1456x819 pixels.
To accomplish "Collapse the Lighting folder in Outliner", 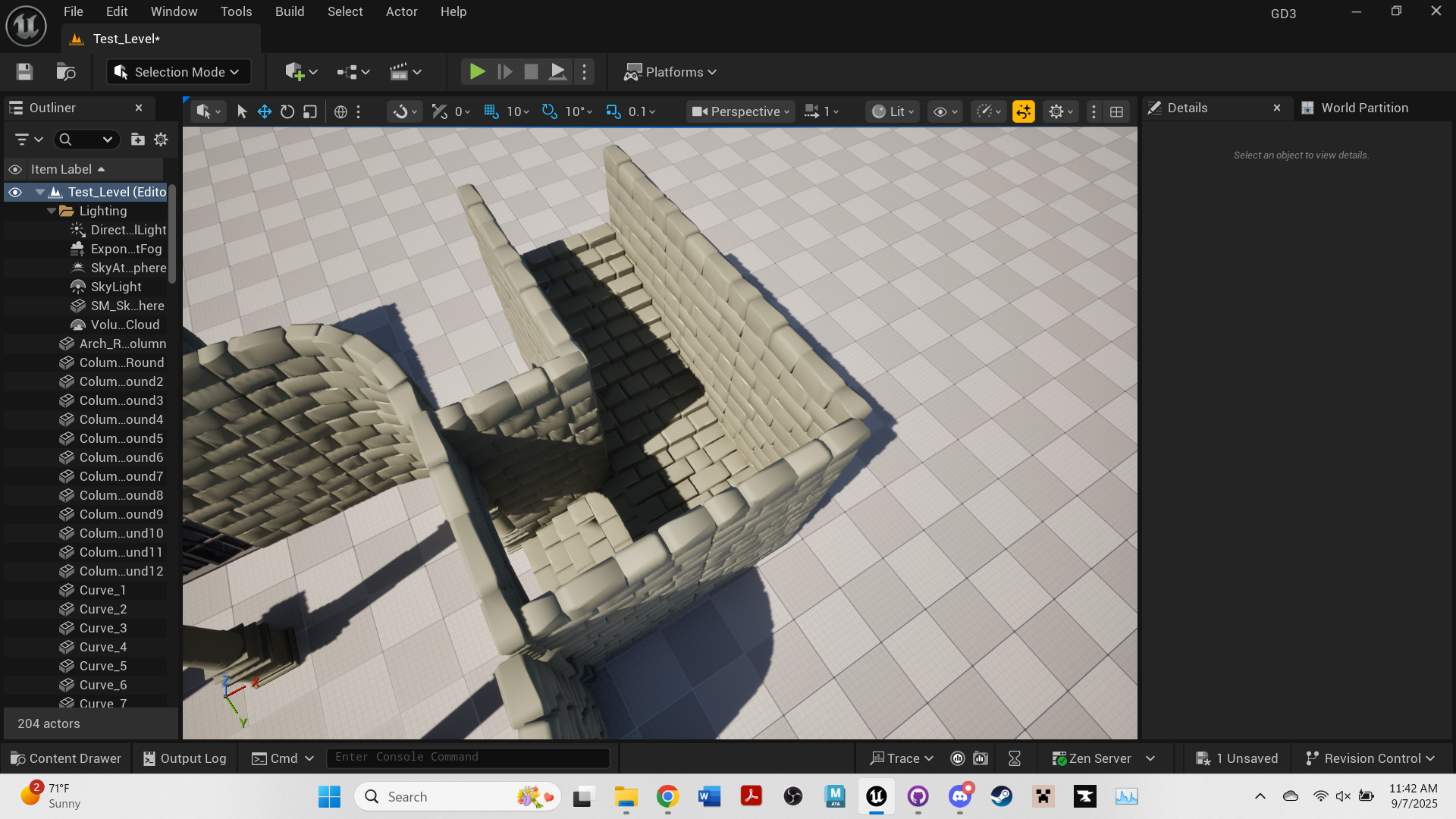I will 52,211.
